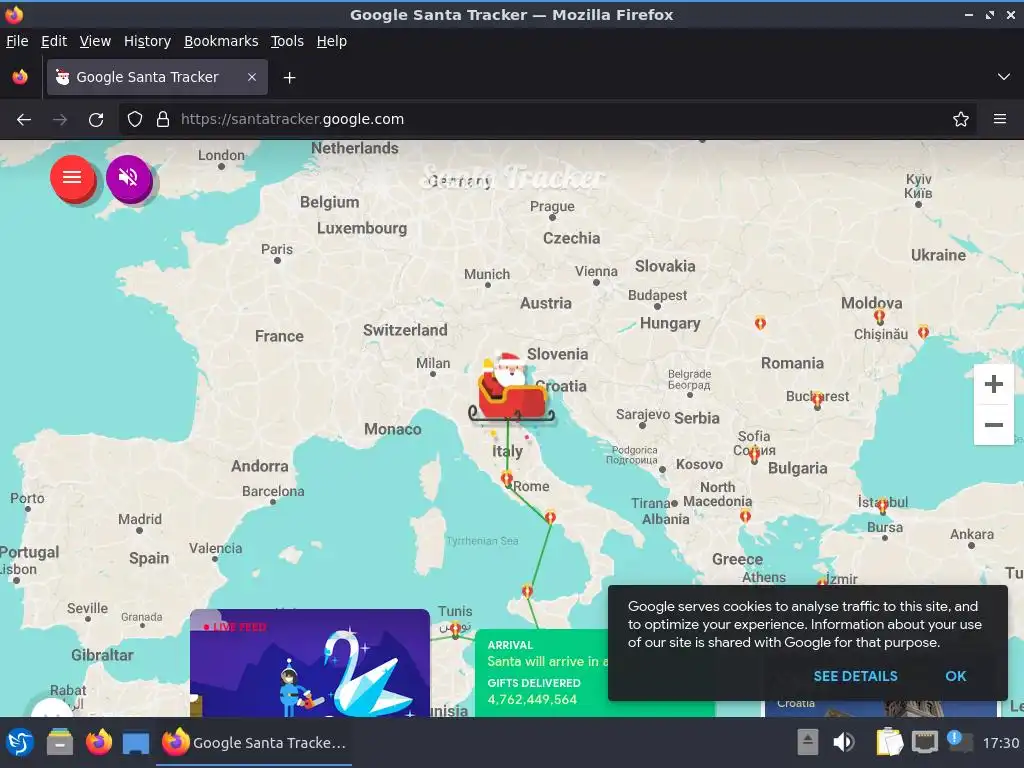Click the gift marker in North Macedonia
Screen dimensions: 1024x768
coord(745,517)
